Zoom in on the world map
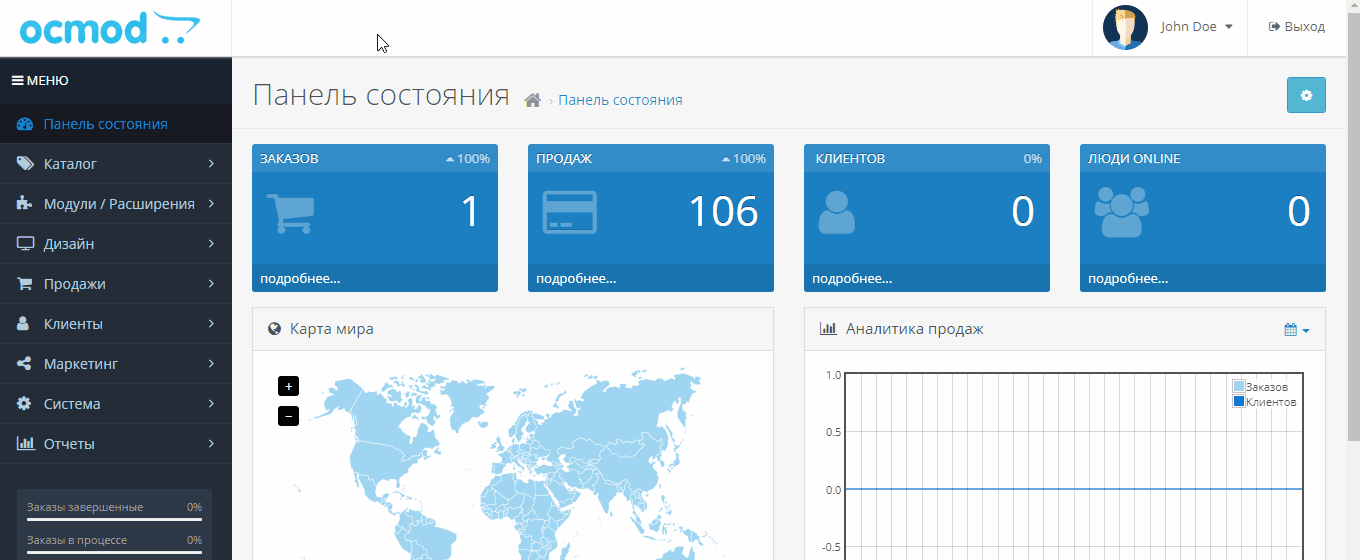 click(288, 386)
